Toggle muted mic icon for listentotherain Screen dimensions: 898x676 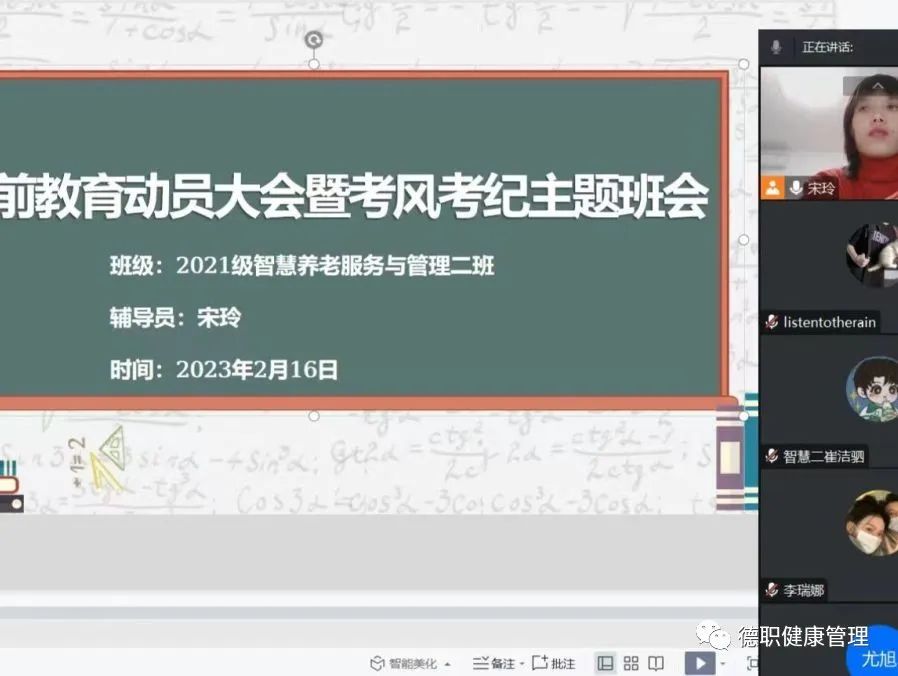[772, 322]
